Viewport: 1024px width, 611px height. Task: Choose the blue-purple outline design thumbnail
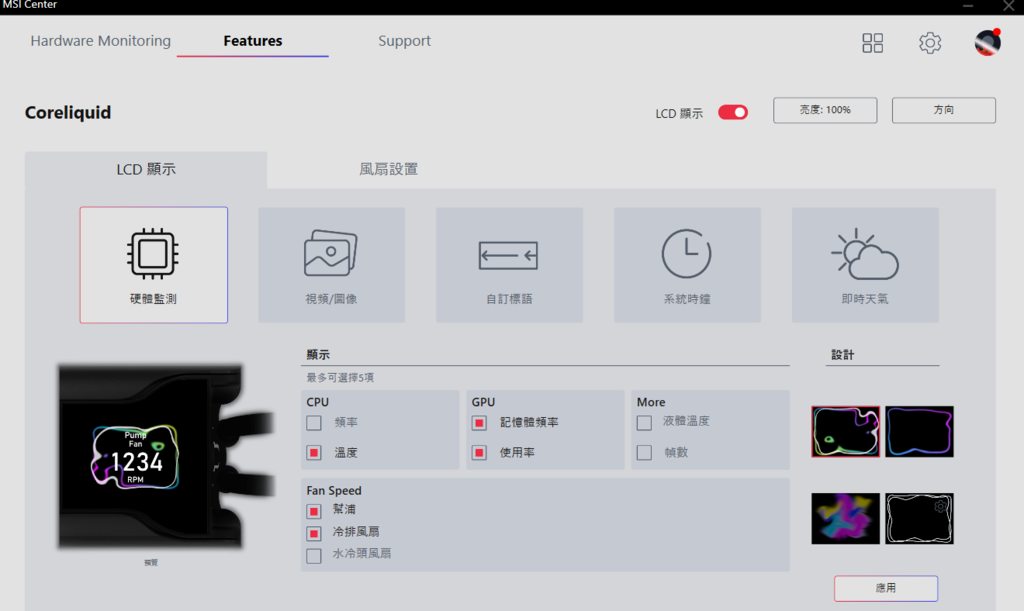920,431
